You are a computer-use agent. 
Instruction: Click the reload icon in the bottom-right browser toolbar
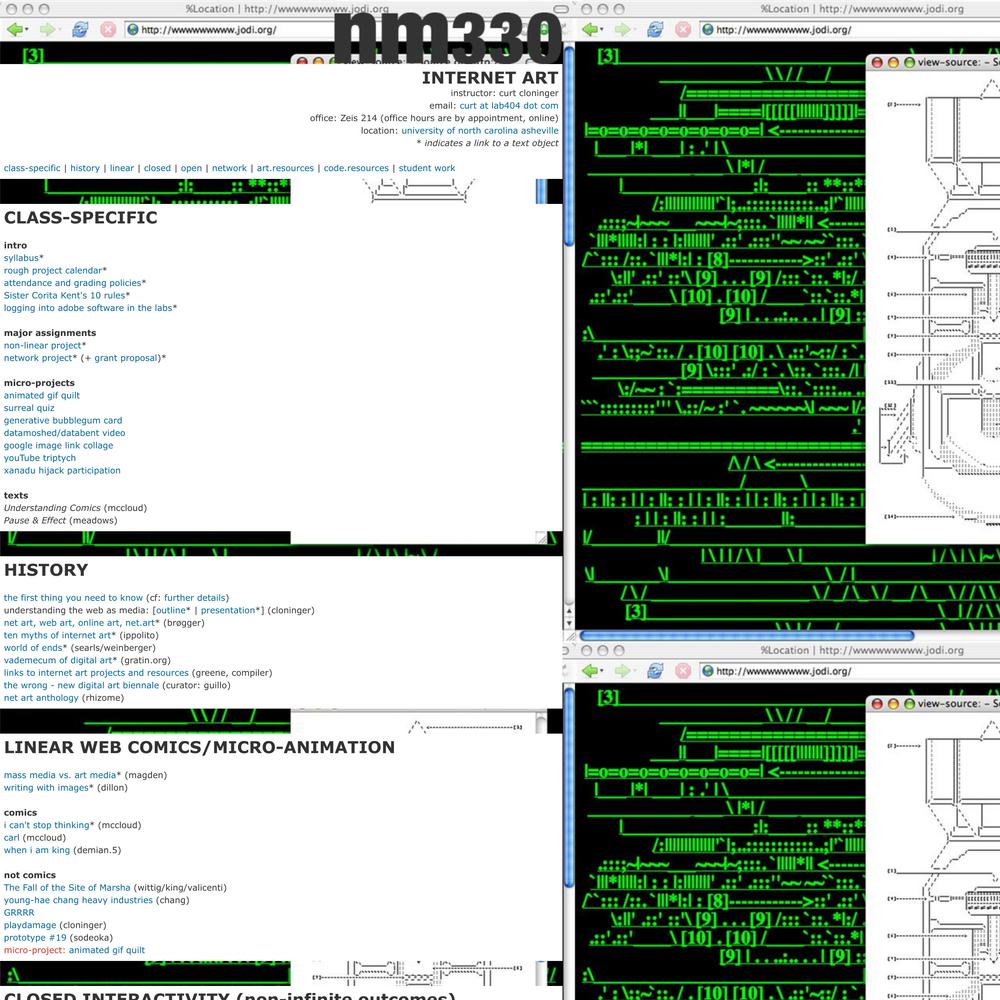coord(655,671)
